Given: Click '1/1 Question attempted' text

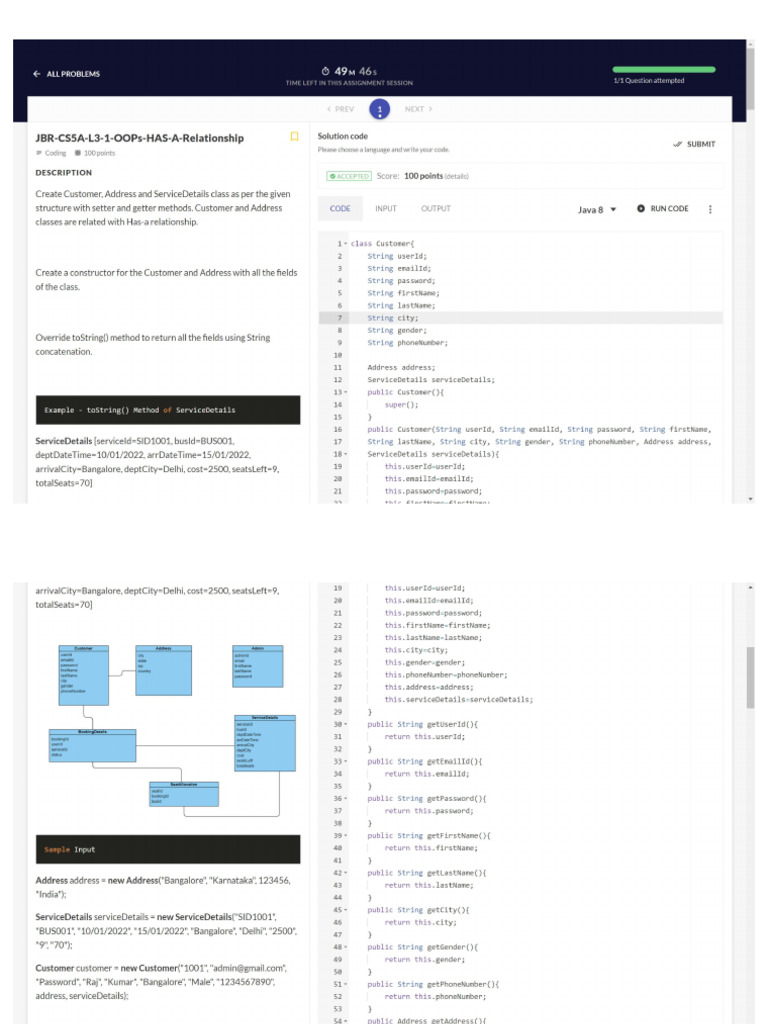Looking at the screenshot, I should 648,80.
